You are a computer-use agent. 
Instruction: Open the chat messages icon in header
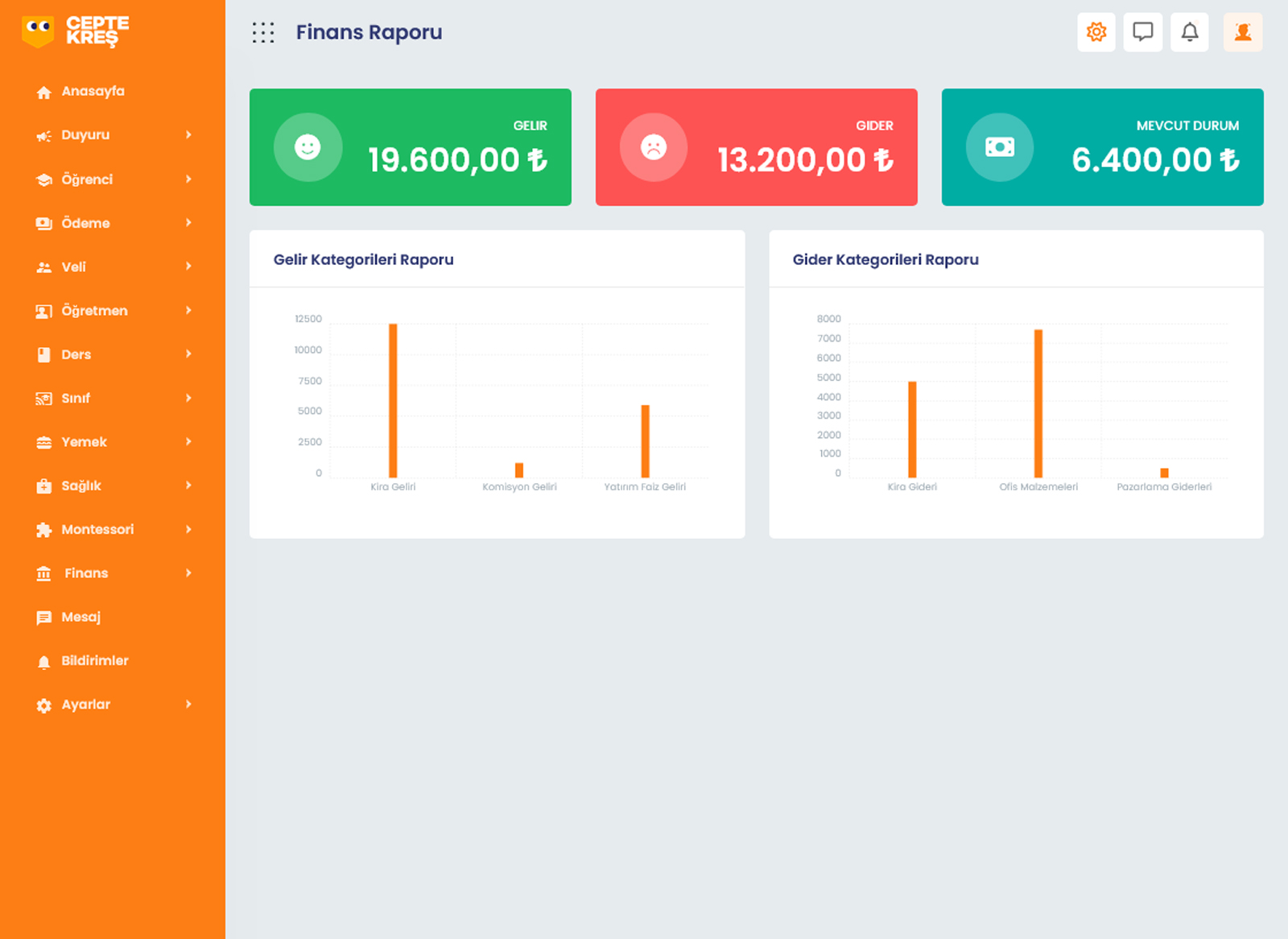(x=1143, y=32)
